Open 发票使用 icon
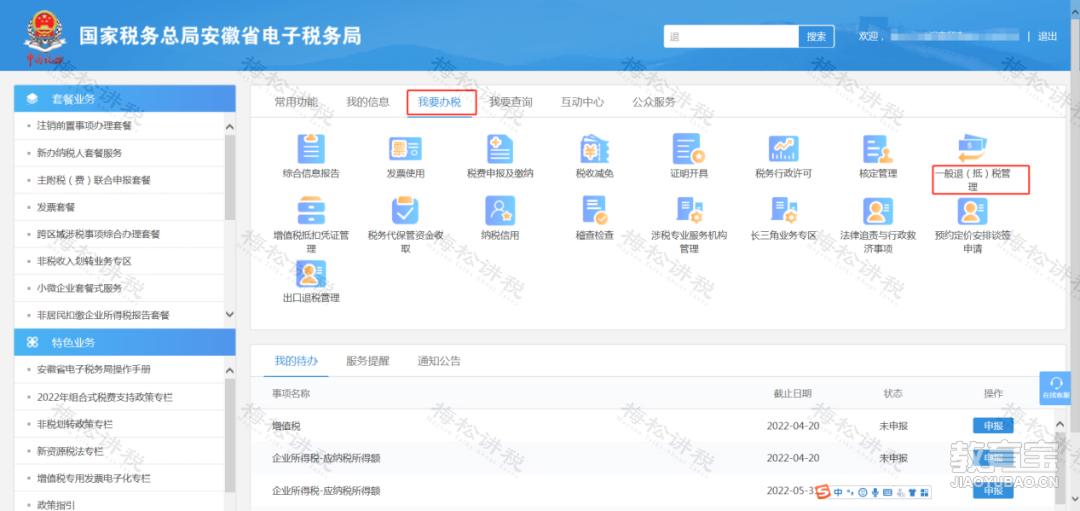The width and height of the screenshot is (1080, 511). point(405,149)
